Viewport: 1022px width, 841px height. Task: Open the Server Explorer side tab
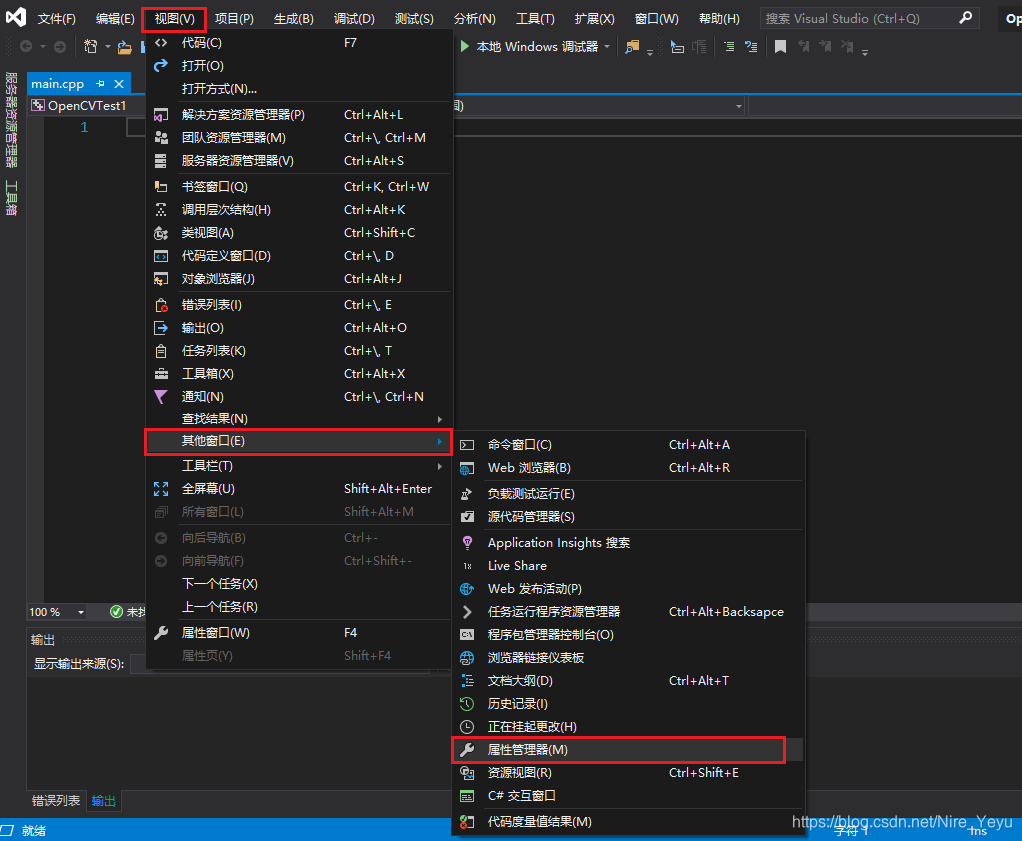pyautogui.click(x=11, y=119)
